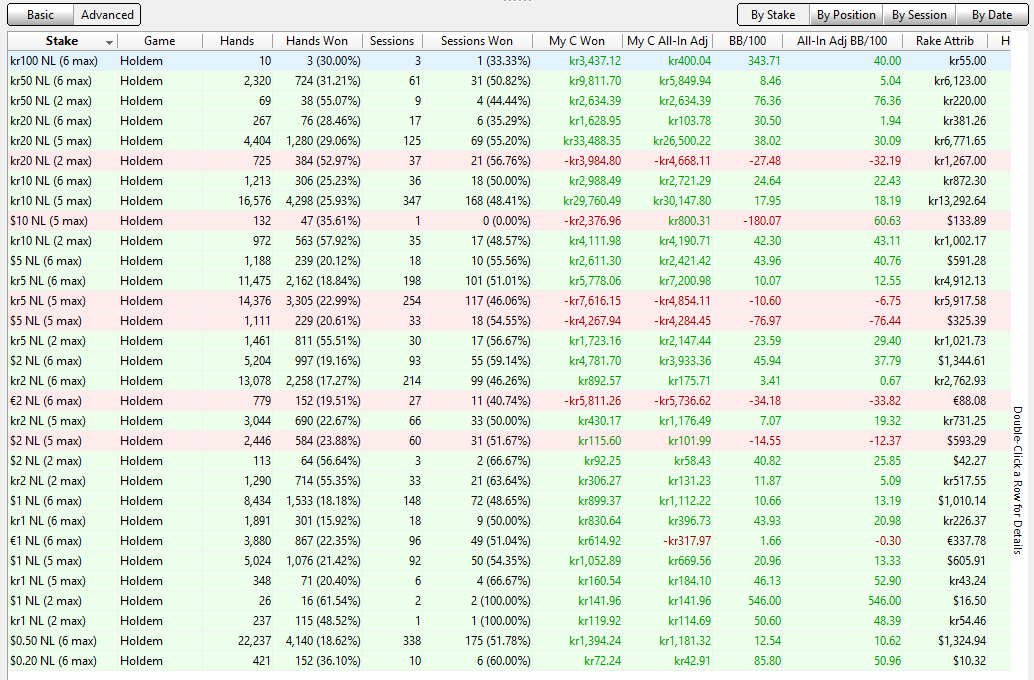The image size is (1034, 680).
Task: Sort by Sessions Won column header
Action: [x=477, y=41]
